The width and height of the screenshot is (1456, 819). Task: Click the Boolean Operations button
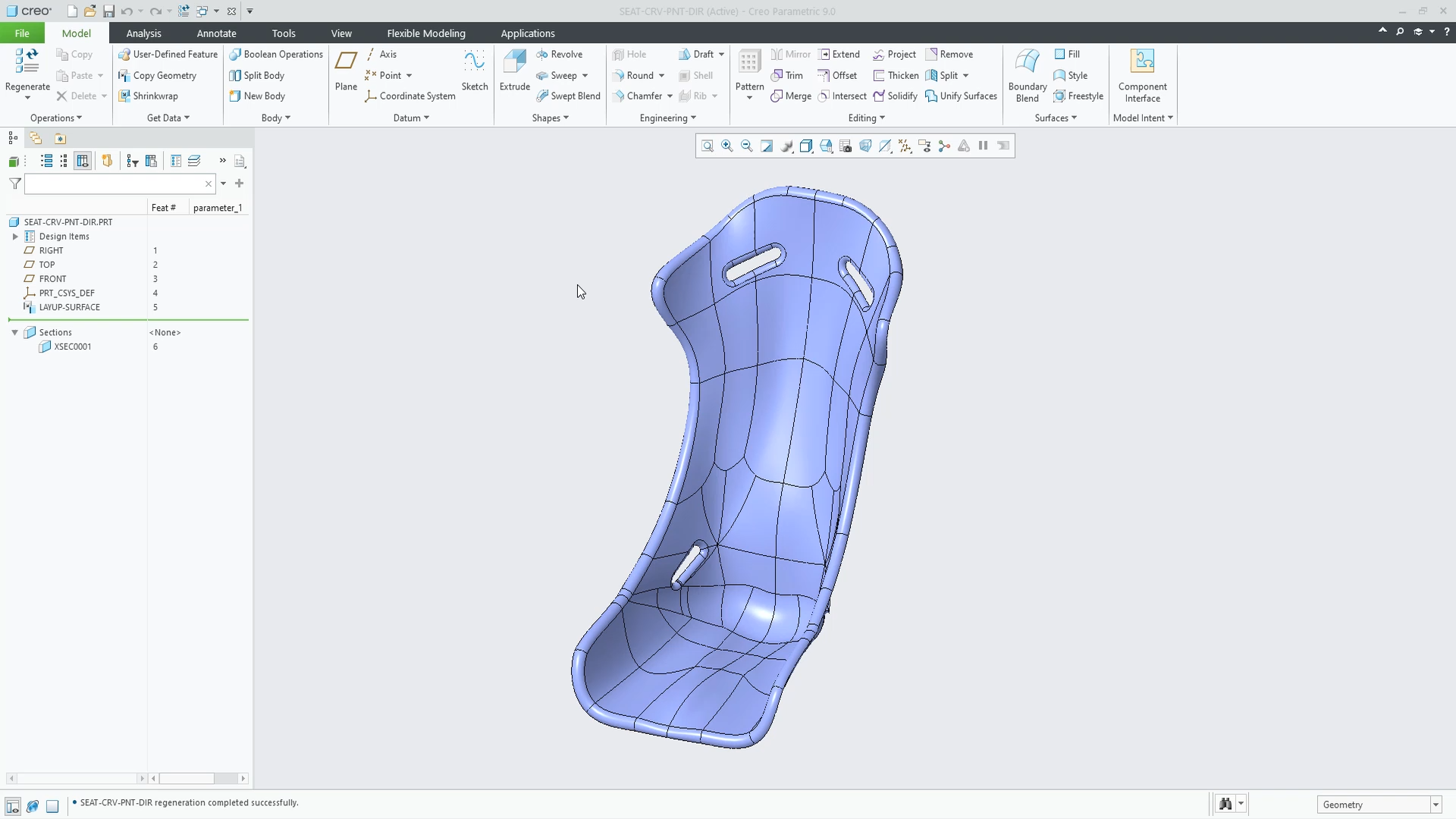coord(276,54)
